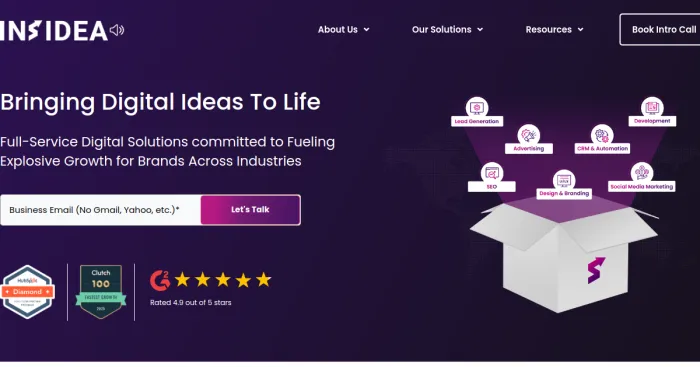The image size is (700, 367).
Task: Click the Book Intro Call button
Action: tap(661, 29)
